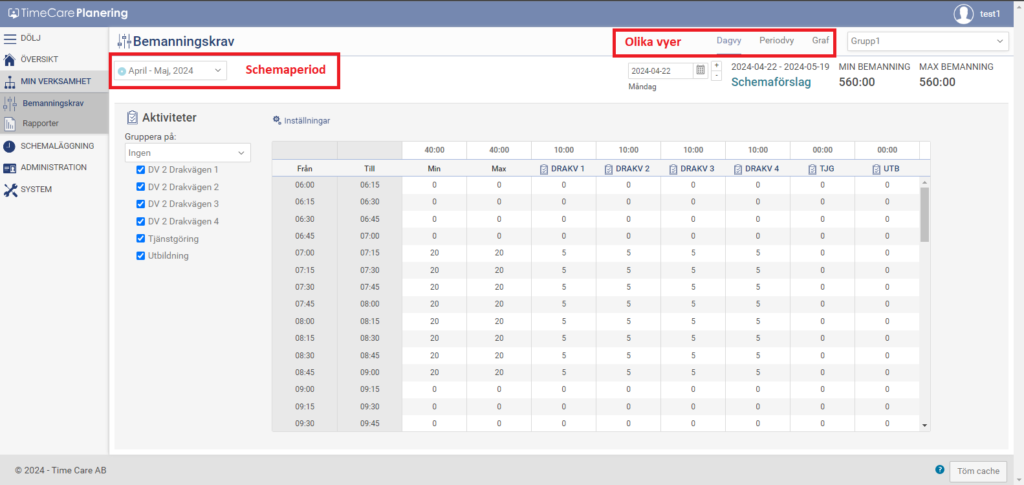Click the help question mark icon

940,469
